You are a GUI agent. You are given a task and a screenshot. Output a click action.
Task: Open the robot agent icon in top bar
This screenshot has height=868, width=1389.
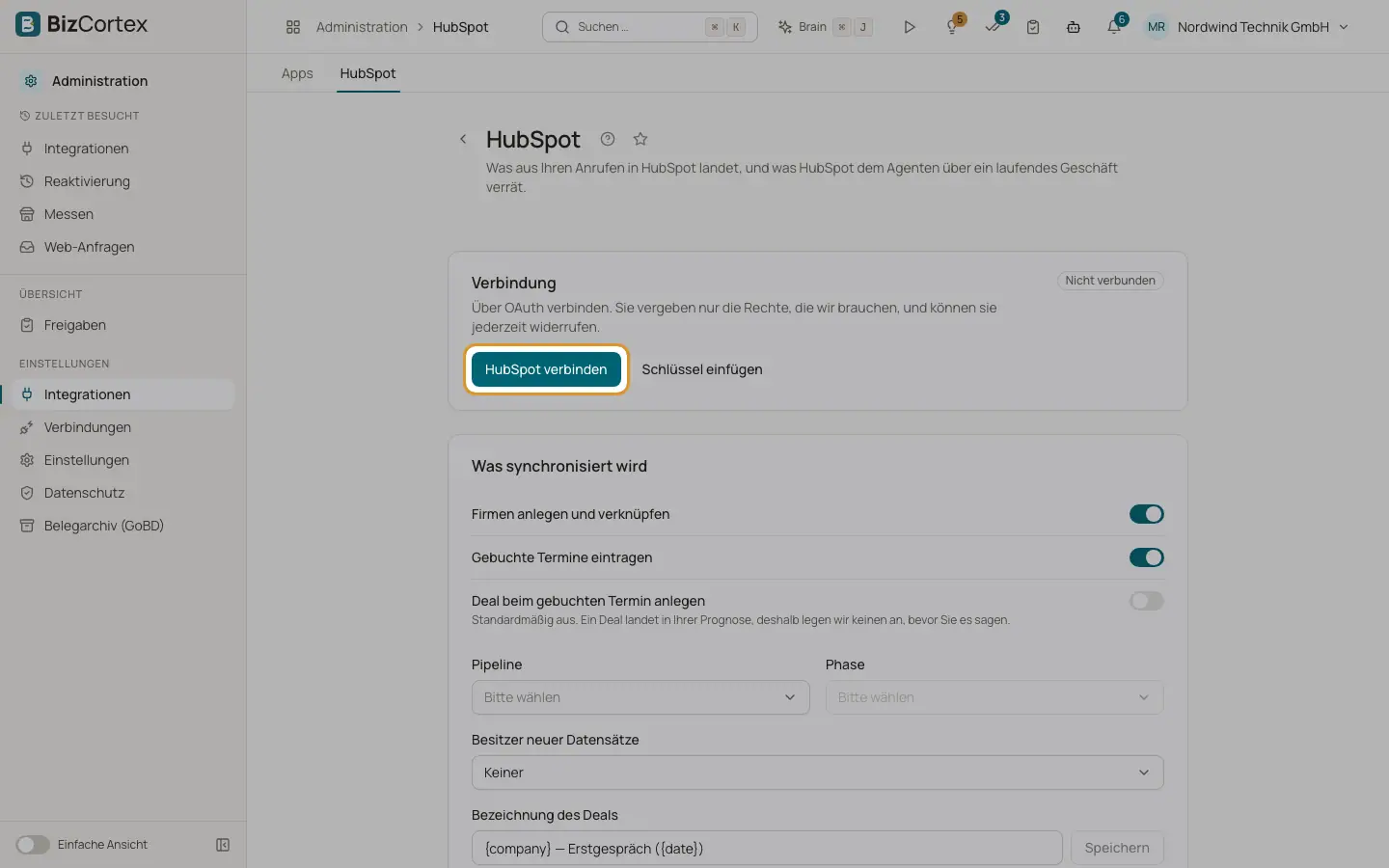1074,27
